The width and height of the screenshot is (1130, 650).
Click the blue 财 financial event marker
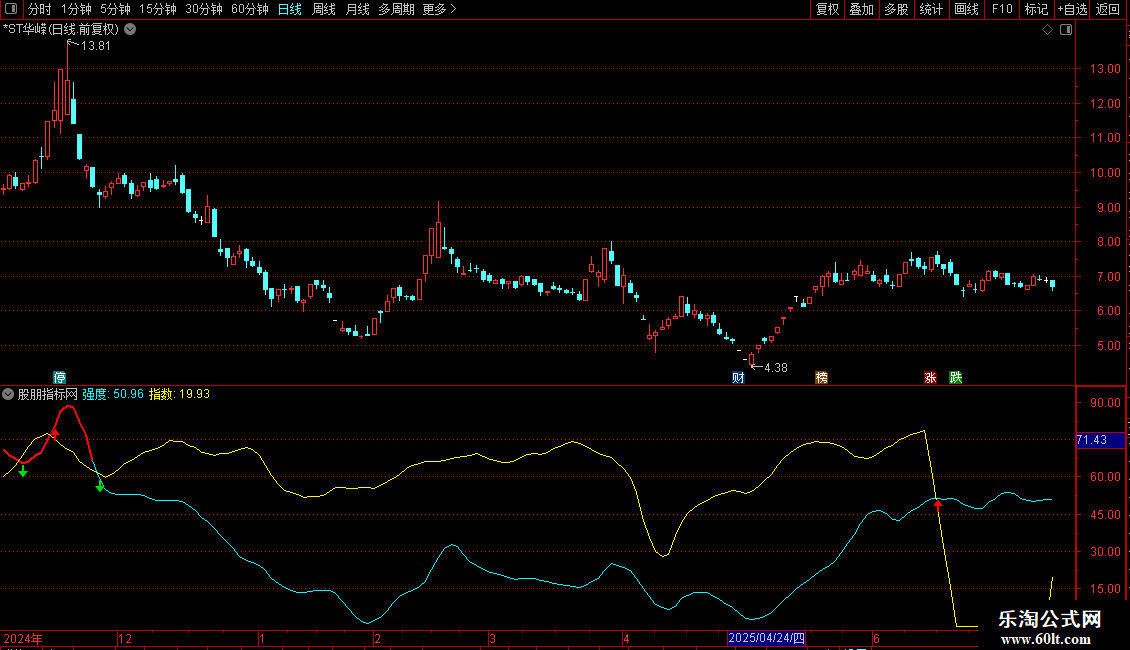coord(738,378)
